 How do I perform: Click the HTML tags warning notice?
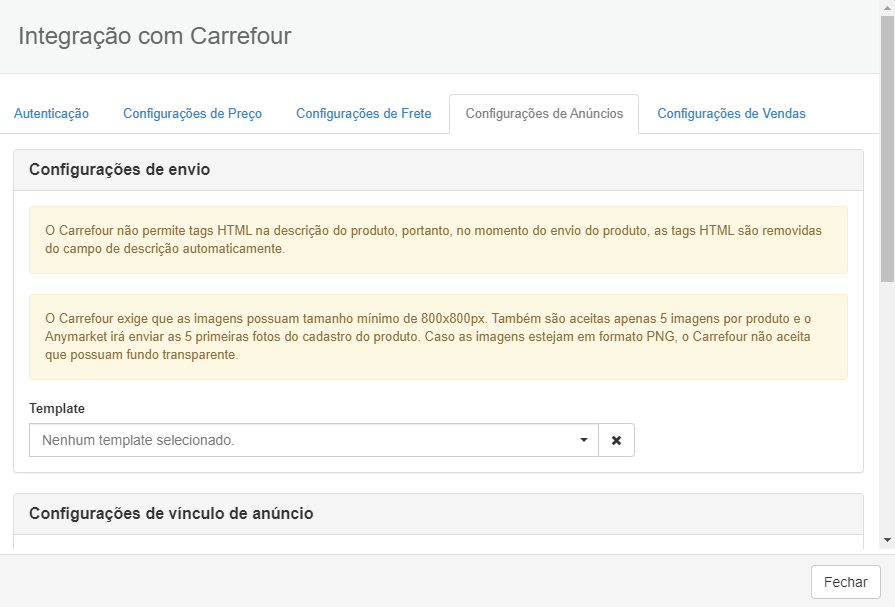[x=438, y=240]
